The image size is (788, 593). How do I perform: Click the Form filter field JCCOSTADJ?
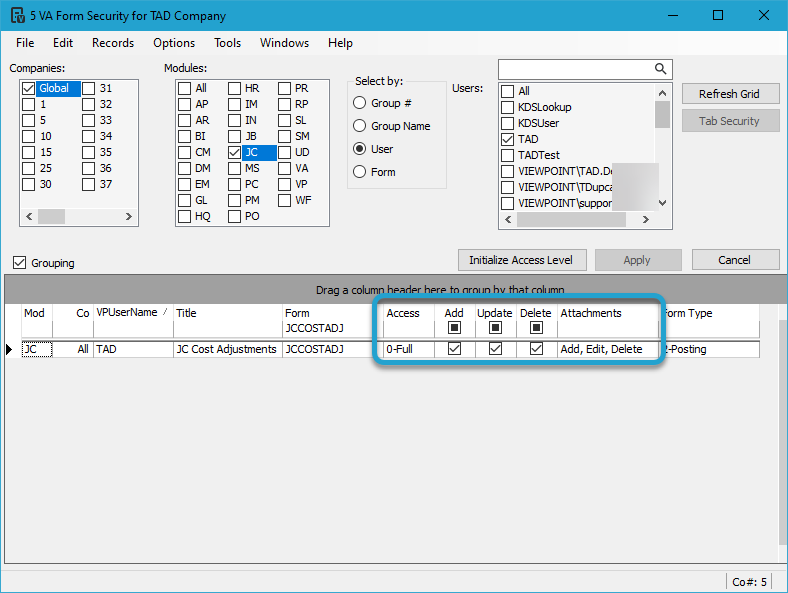coord(328,328)
